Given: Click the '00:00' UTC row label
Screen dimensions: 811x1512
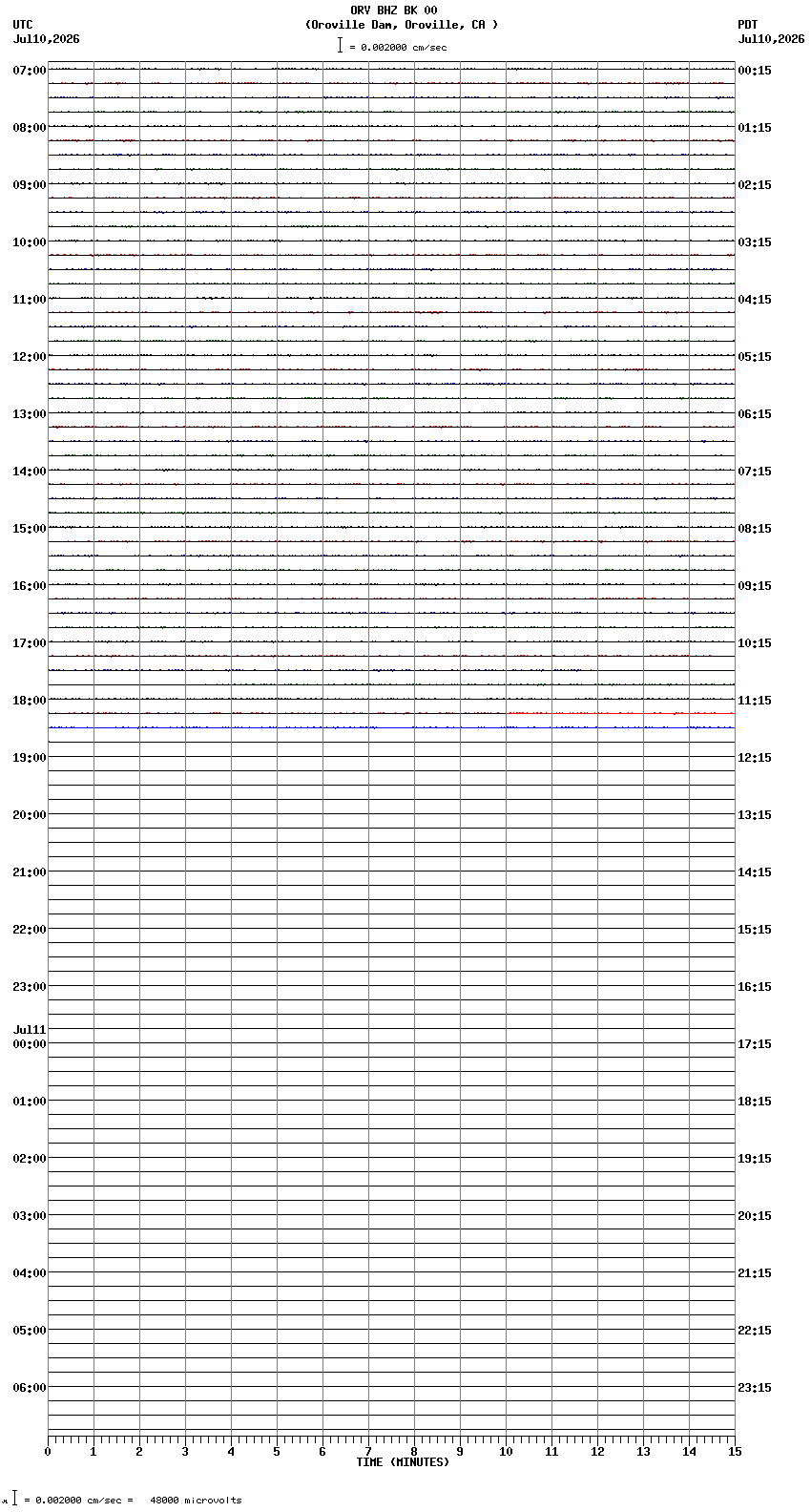Looking at the screenshot, I should tap(30, 1044).
